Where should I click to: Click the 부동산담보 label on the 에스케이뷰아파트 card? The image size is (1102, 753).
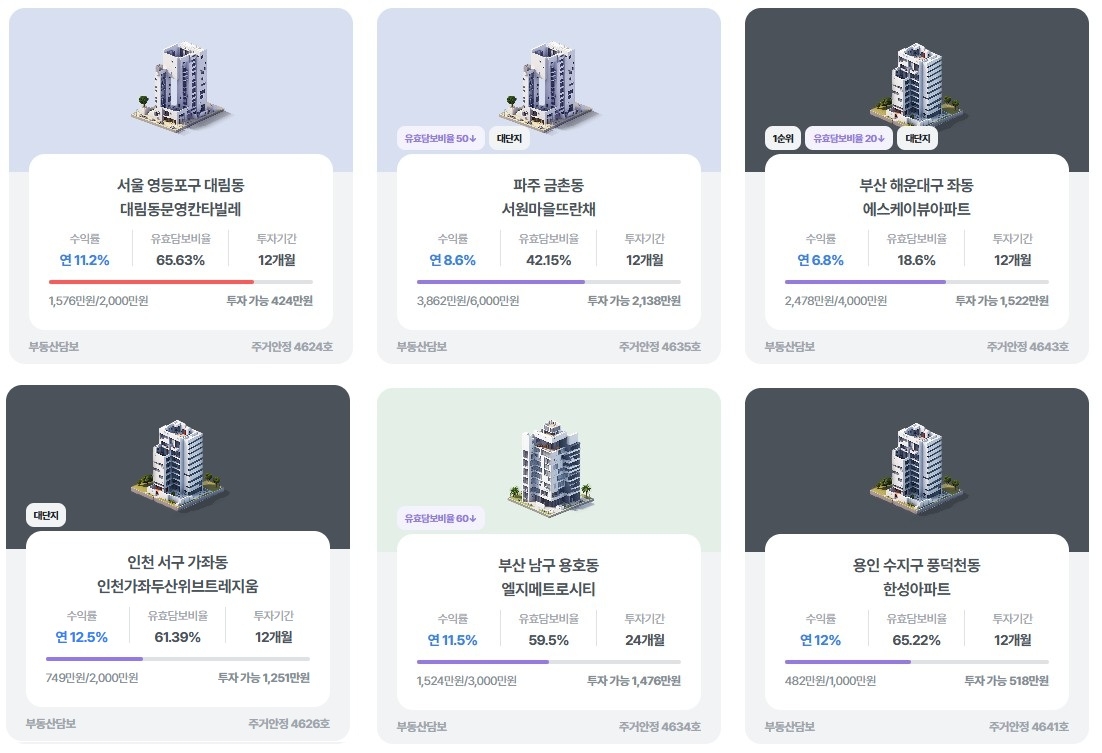tap(790, 347)
